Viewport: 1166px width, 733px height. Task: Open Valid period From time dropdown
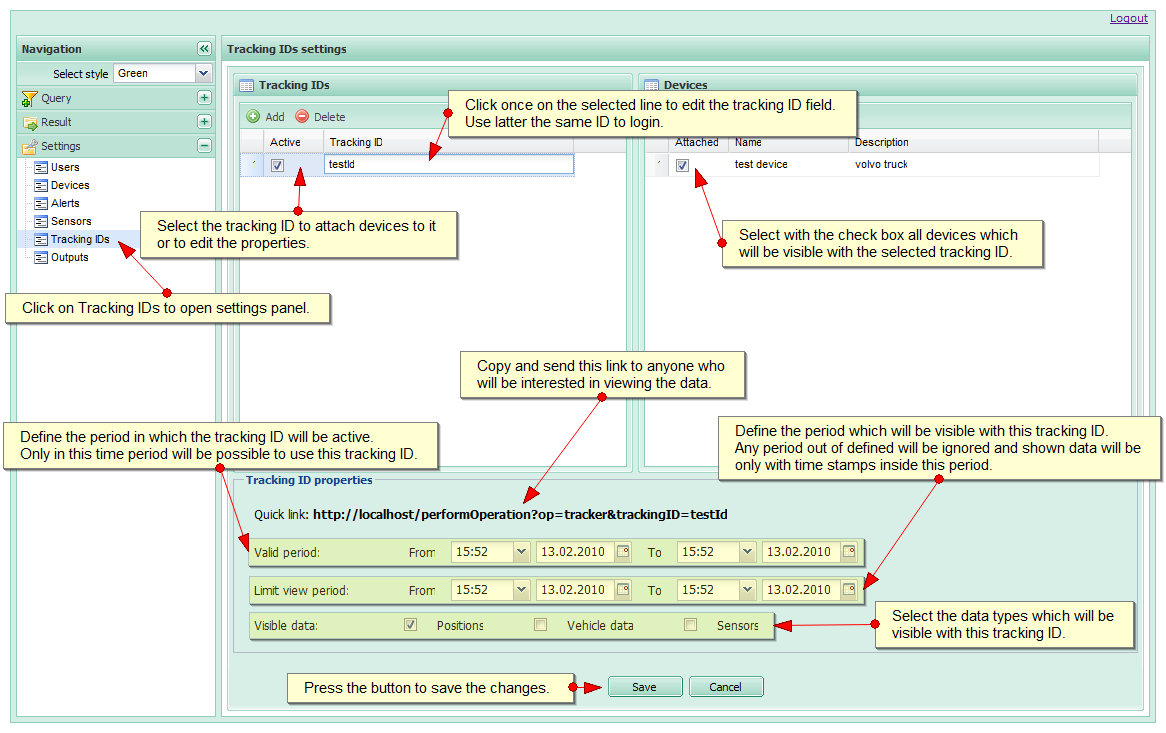tap(521, 552)
